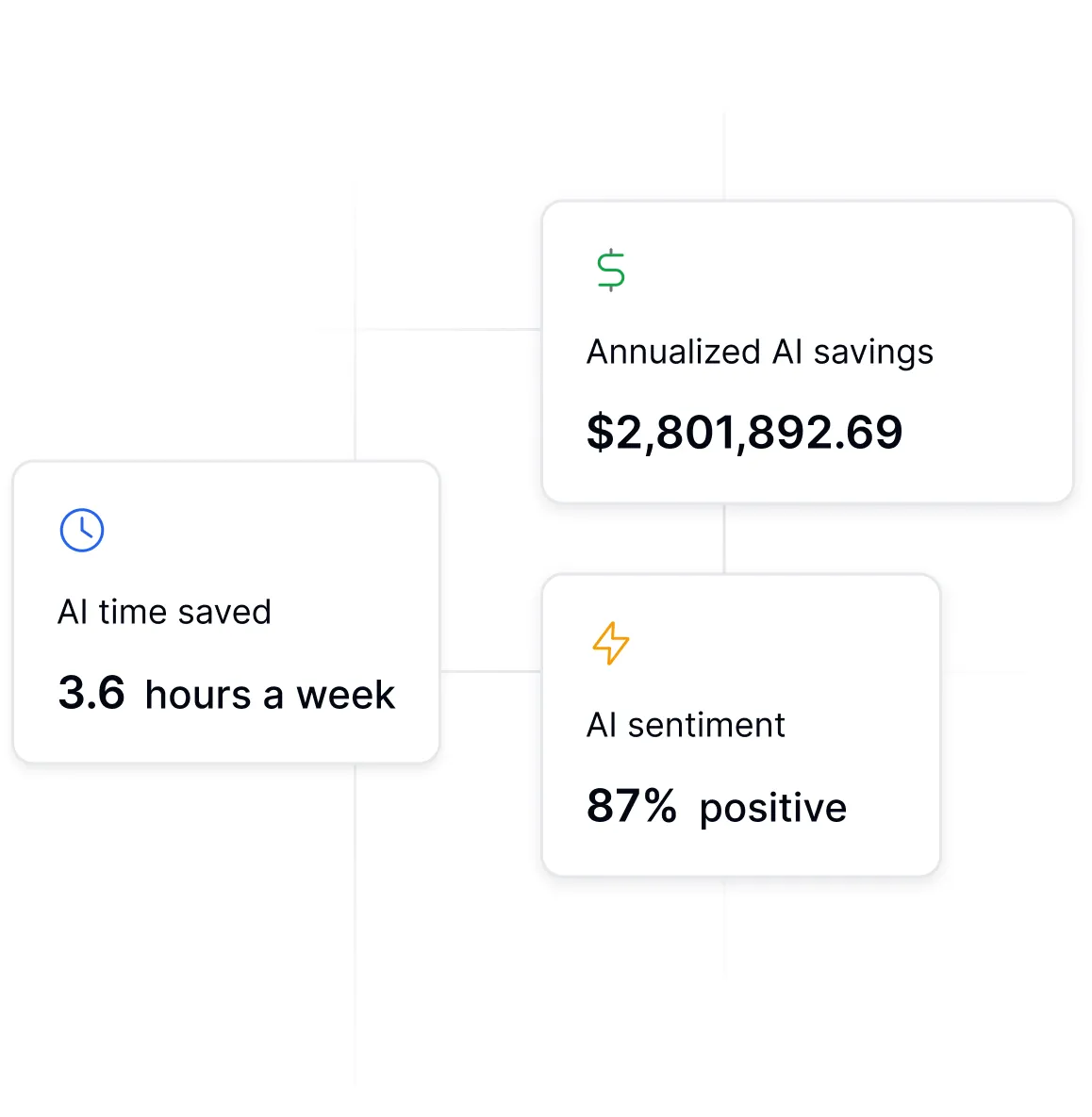The width and height of the screenshot is (1092, 1117).
Task: Click horizontal connector between time saved and sentiment cards
Action: tap(490, 672)
